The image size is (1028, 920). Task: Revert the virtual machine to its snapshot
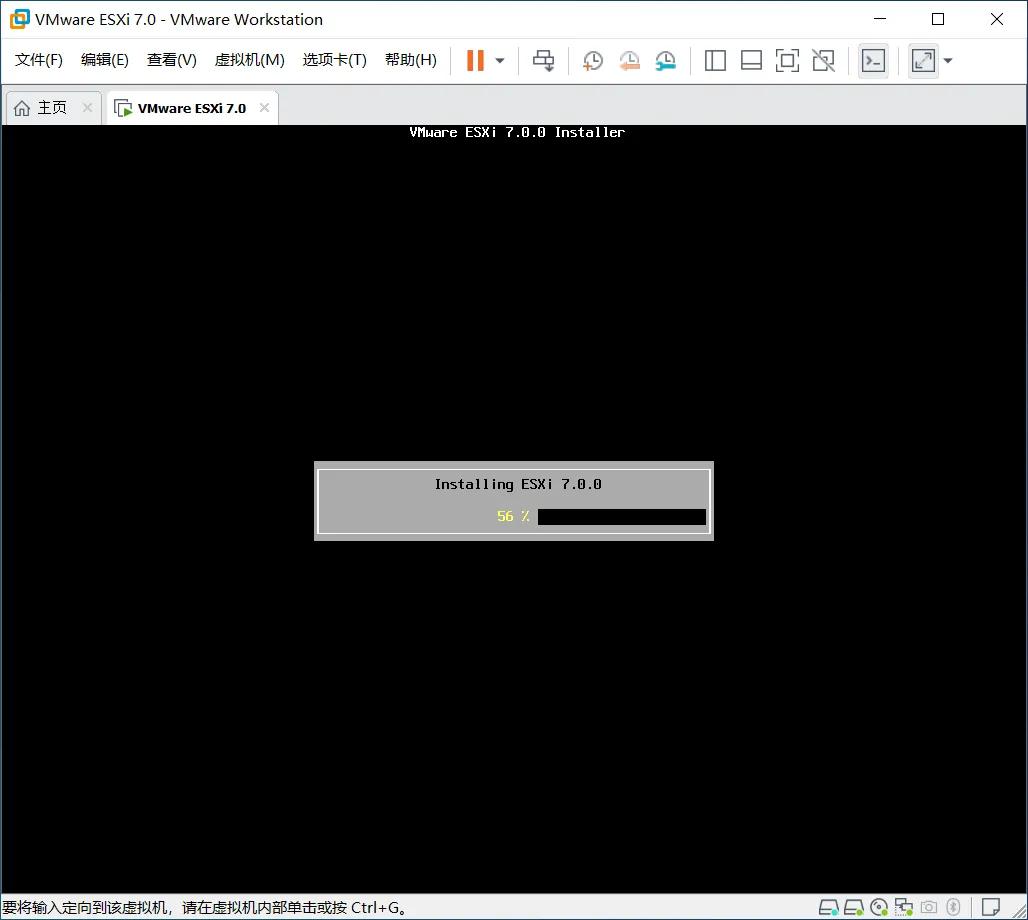[x=629, y=60]
